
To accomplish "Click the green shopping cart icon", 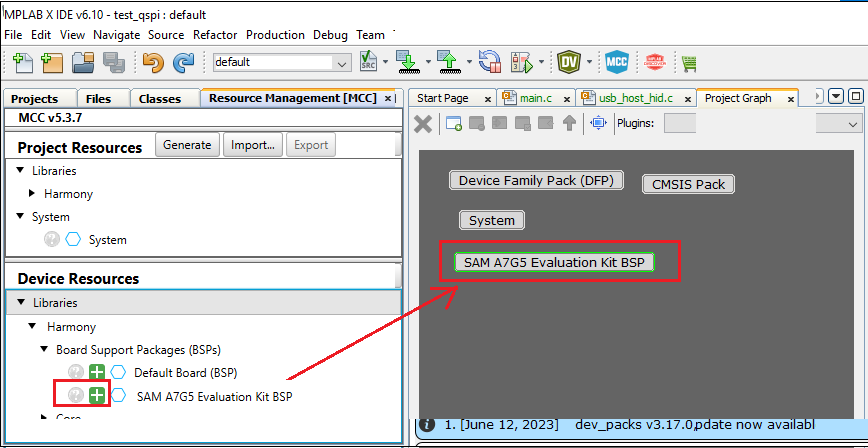I will 689,63.
